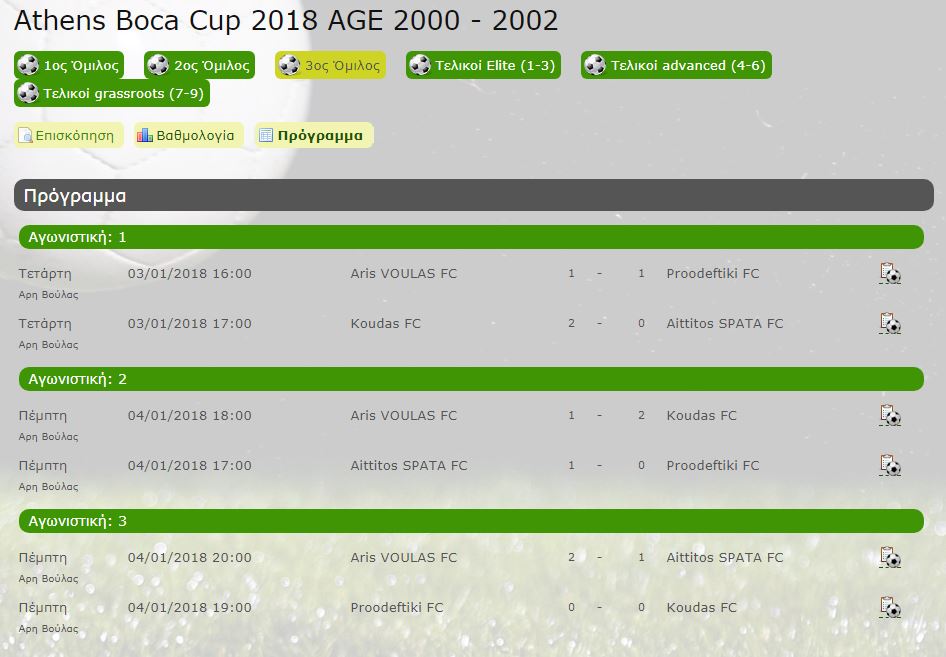946x657 pixels.
Task: Open Τελικοί advanced (4-6) finals
Action: pyautogui.click(x=676, y=65)
